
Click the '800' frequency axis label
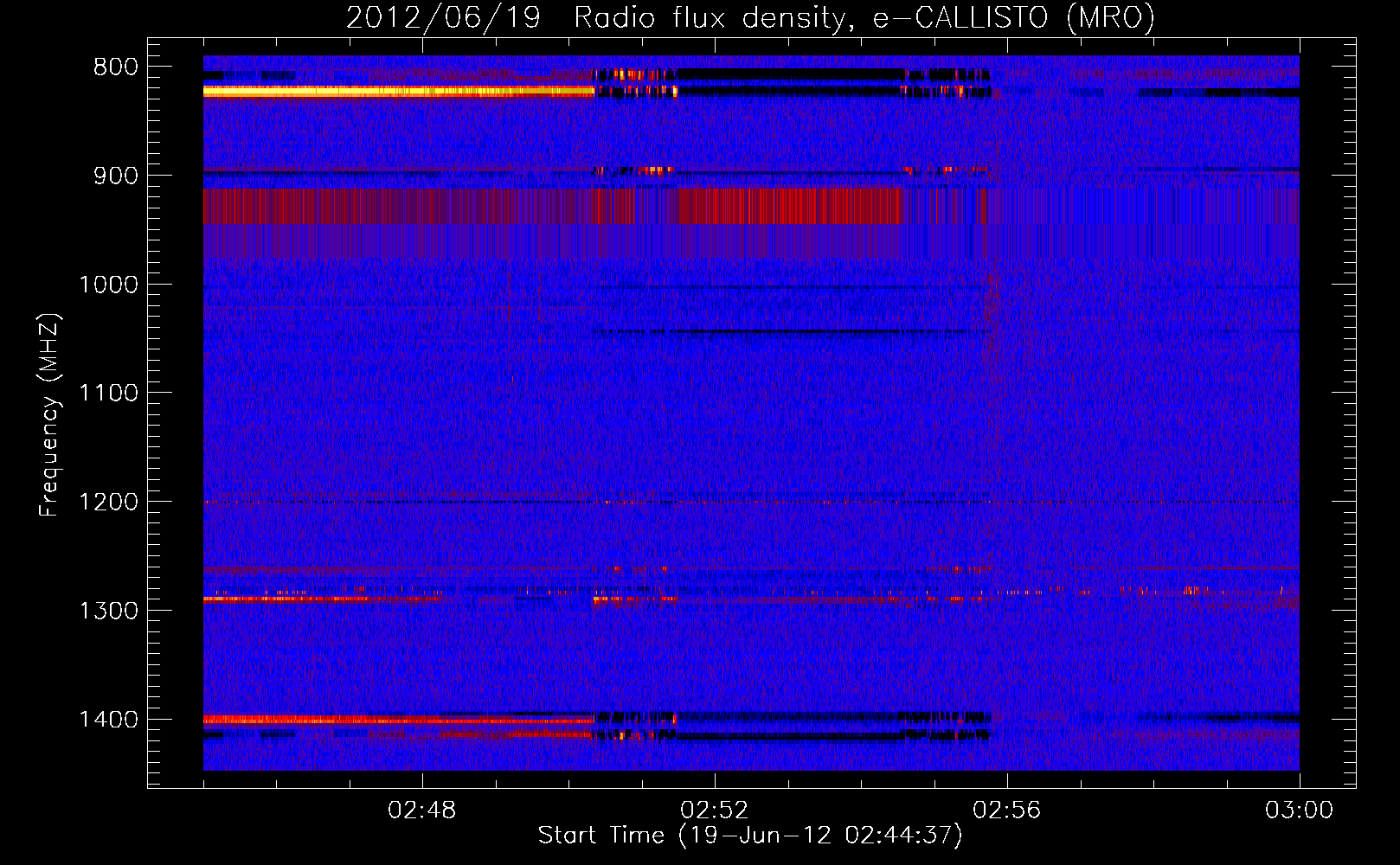[116, 67]
